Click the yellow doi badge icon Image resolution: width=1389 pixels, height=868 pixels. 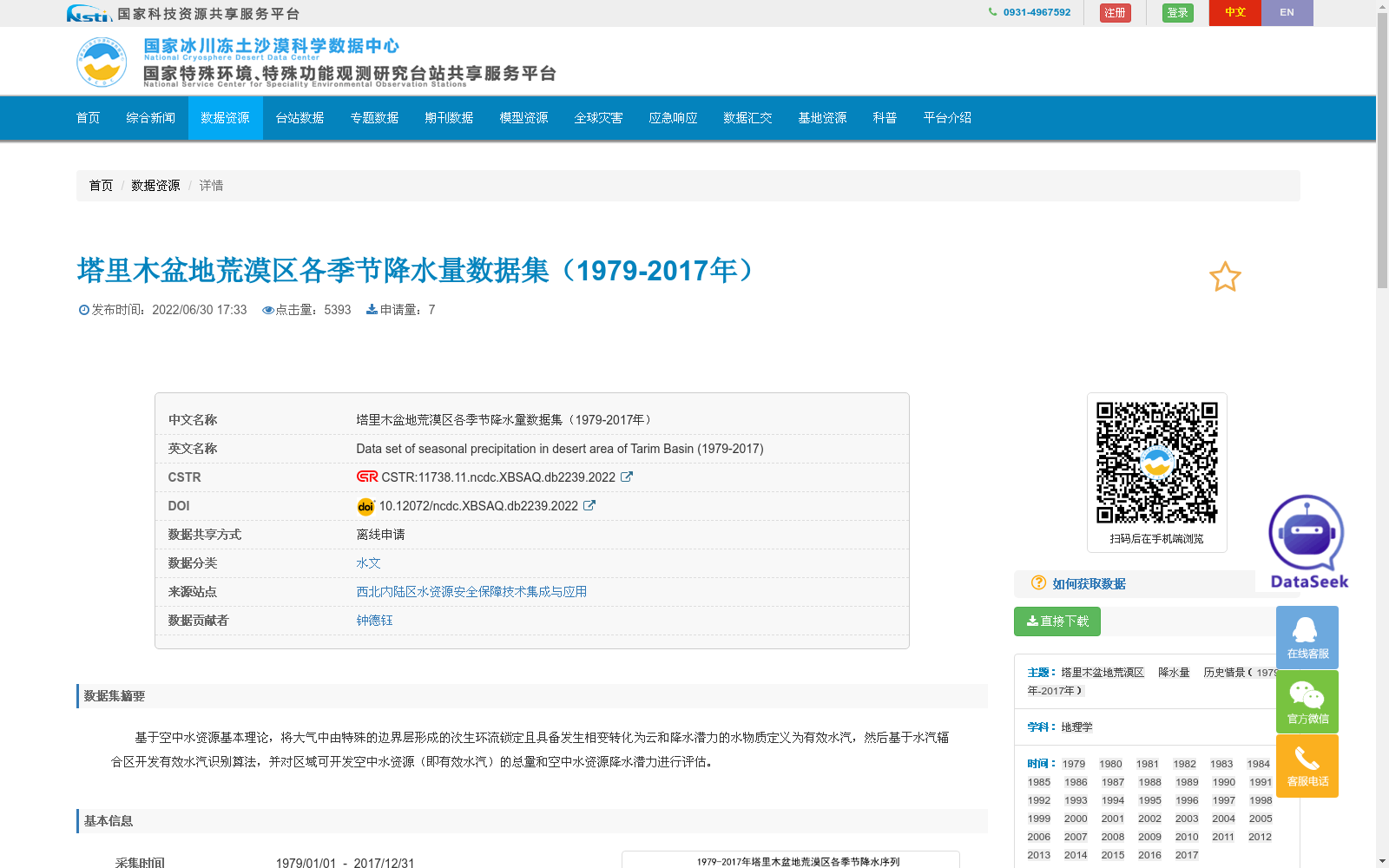click(x=365, y=506)
